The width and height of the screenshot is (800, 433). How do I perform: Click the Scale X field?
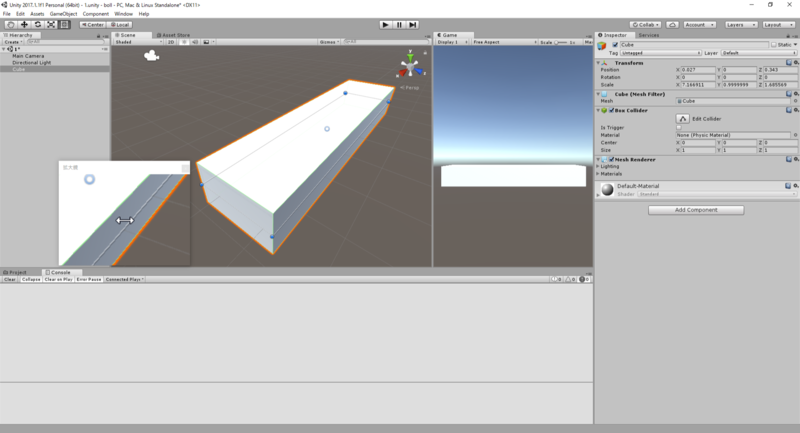(698, 85)
